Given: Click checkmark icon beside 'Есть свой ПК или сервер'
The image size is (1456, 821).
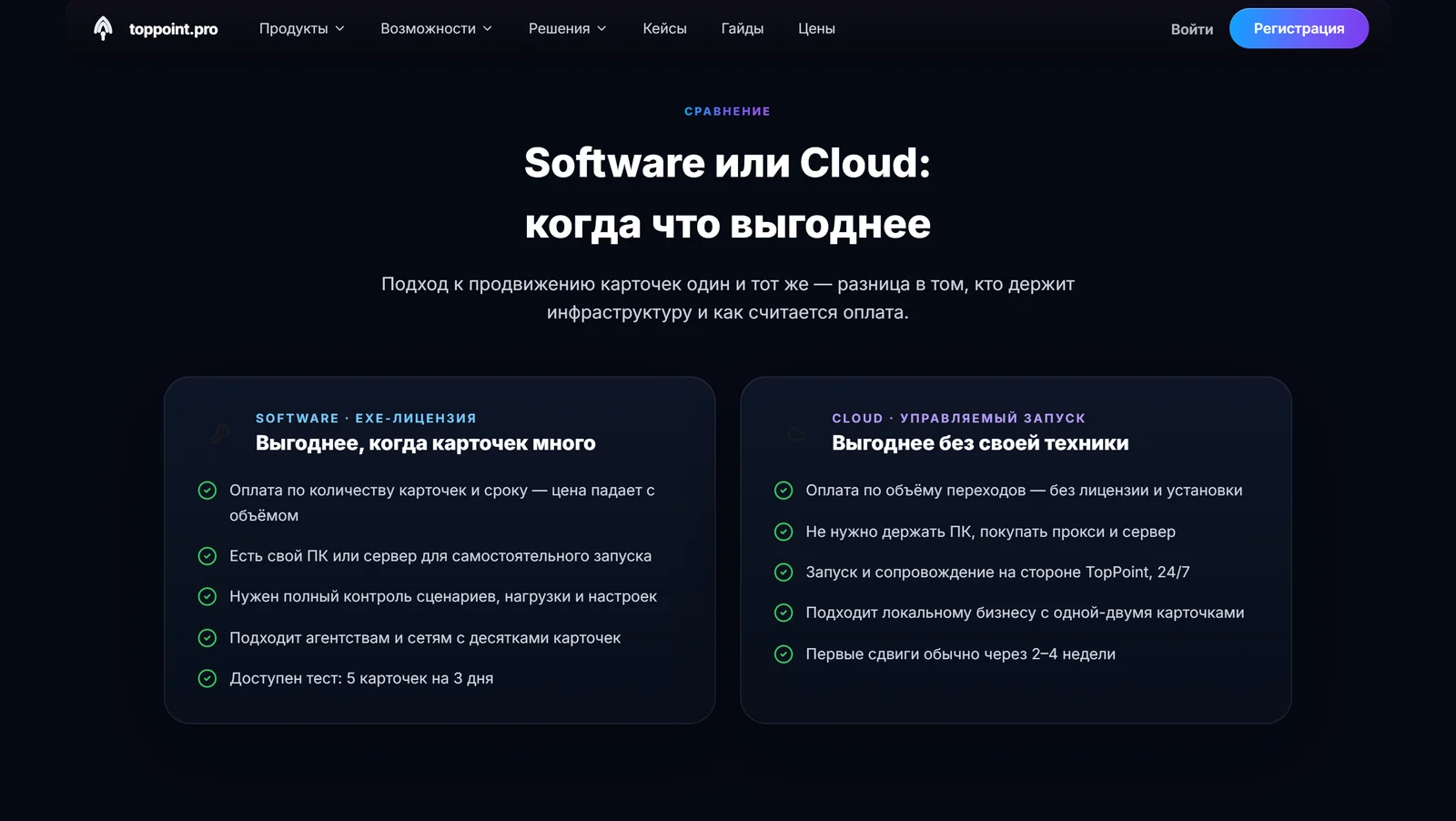Looking at the screenshot, I should (207, 556).
